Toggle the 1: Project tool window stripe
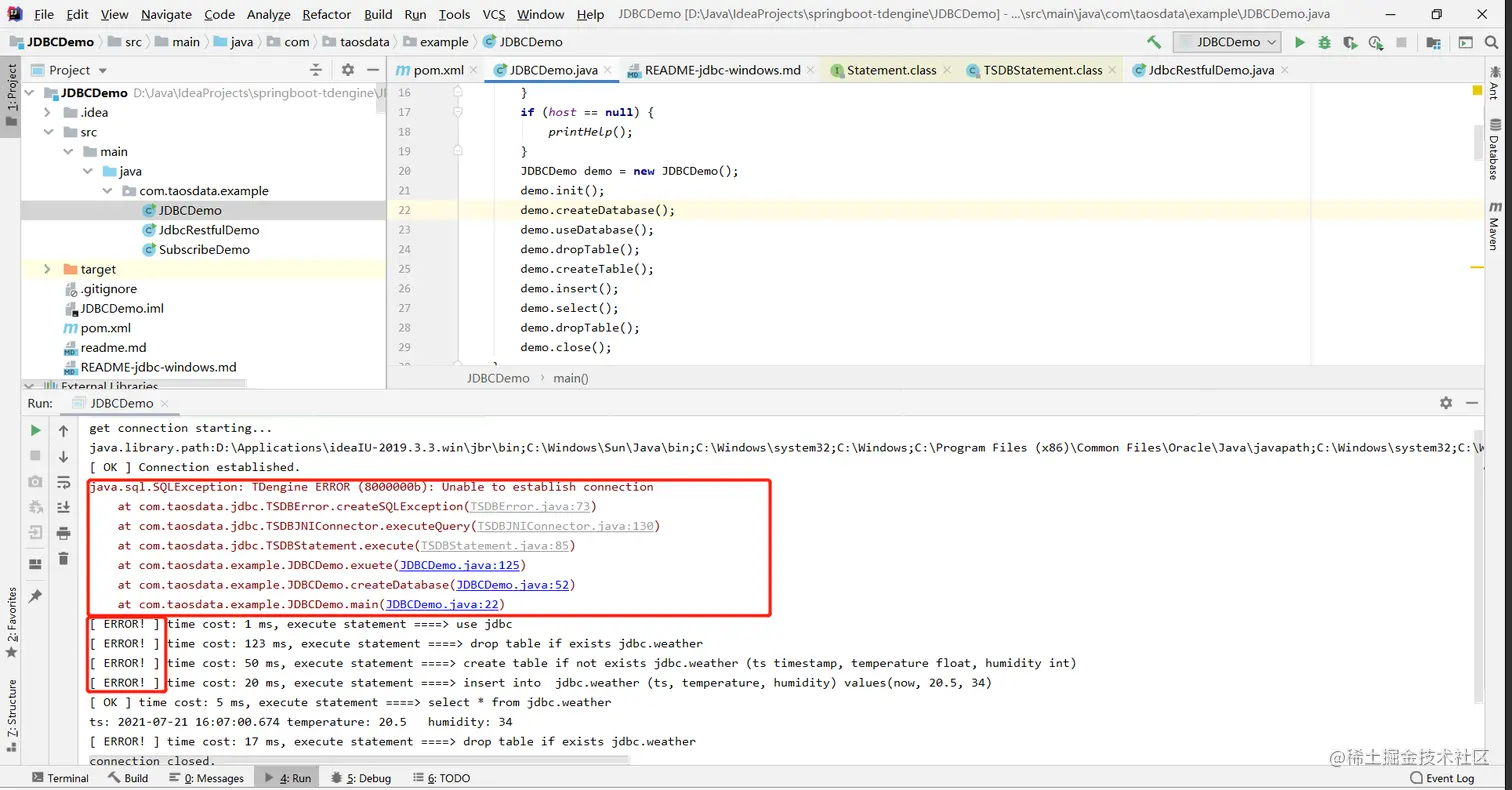The image size is (1512, 790). pyautogui.click(x=12, y=95)
